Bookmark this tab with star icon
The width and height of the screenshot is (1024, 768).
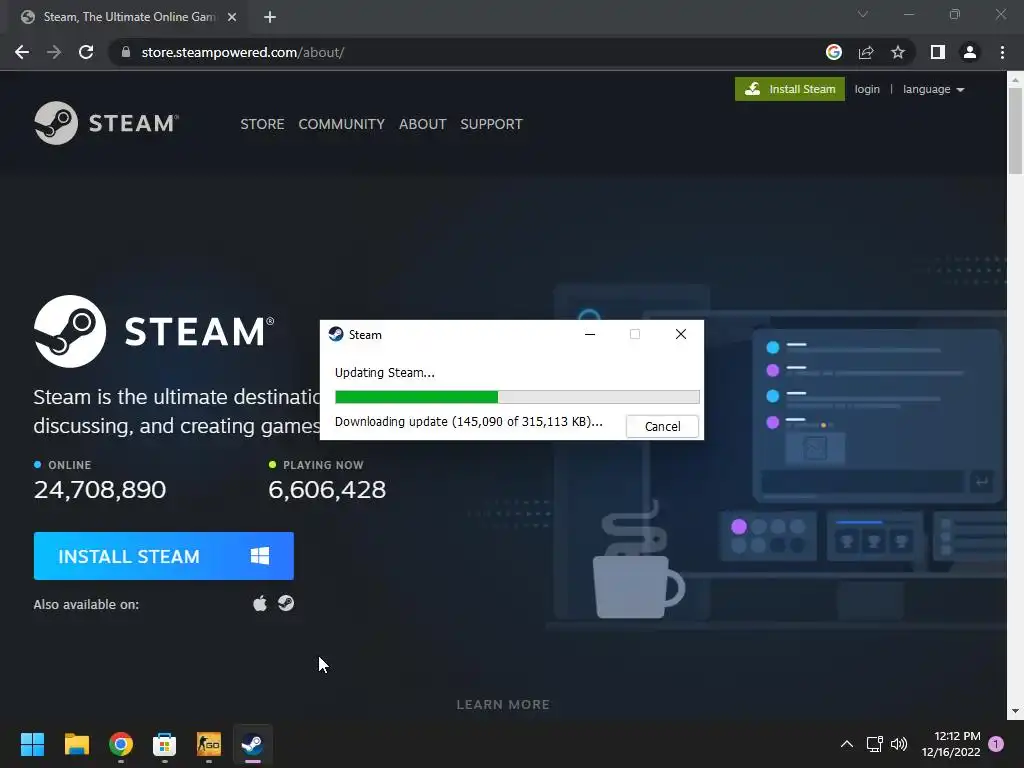[x=898, y=52]
